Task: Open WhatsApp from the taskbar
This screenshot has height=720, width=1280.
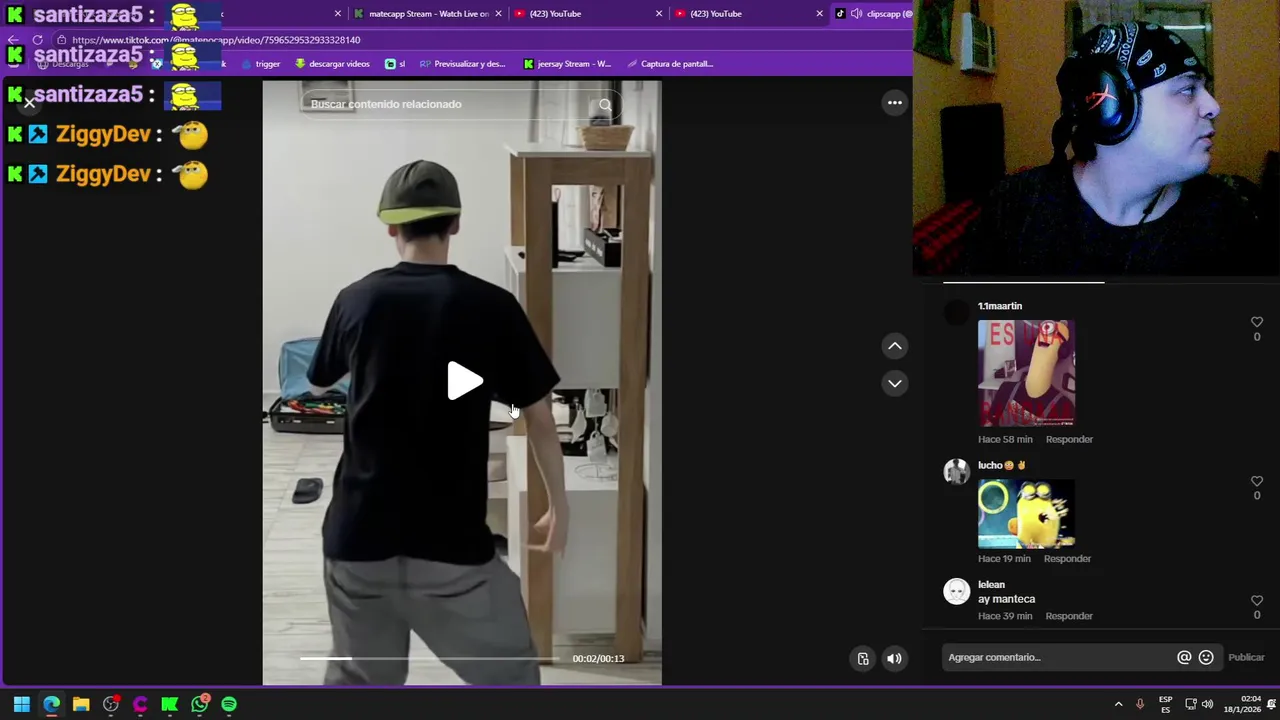Action: [200, 704]
